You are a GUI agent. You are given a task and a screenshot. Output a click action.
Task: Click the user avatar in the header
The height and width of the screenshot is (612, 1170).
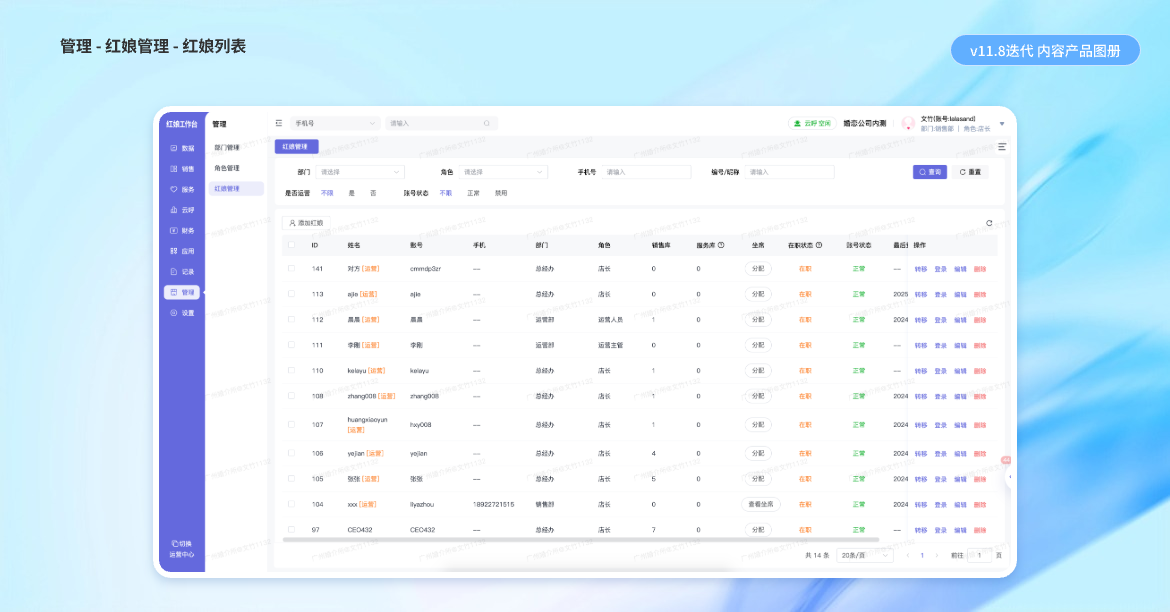[x=908, y=123]
